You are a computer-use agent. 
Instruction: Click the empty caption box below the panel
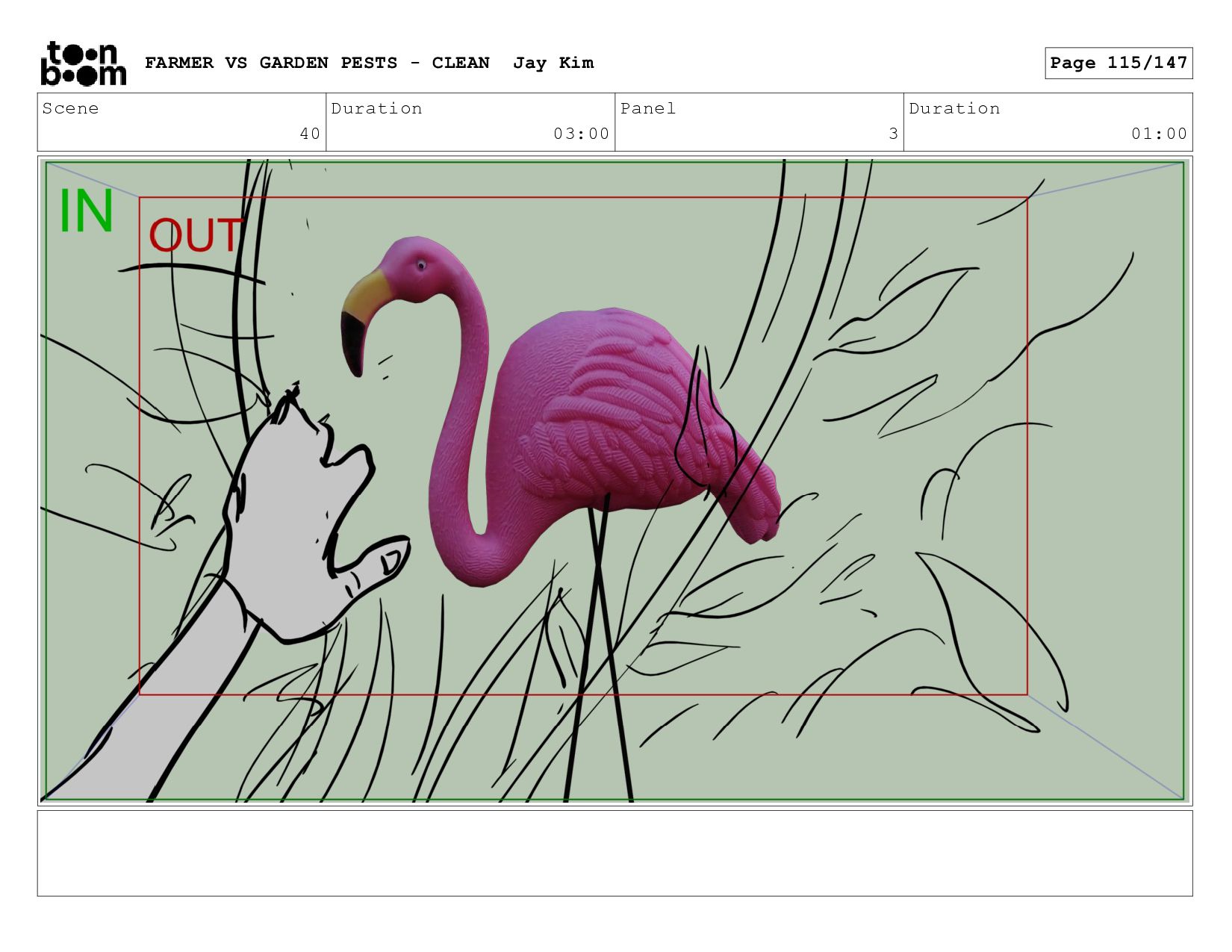pos(615,853)
